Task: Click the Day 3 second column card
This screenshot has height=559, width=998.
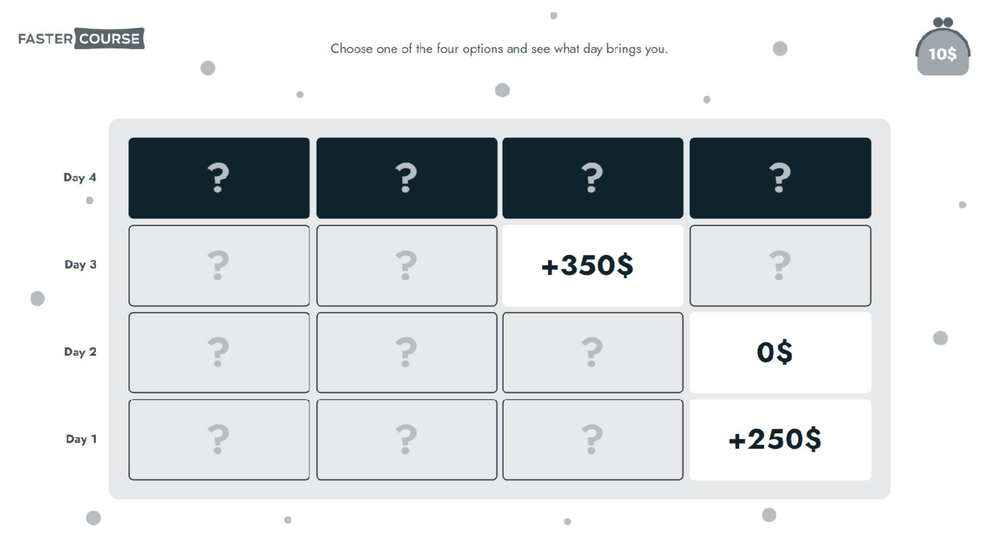Action: (x=406, y=265)
